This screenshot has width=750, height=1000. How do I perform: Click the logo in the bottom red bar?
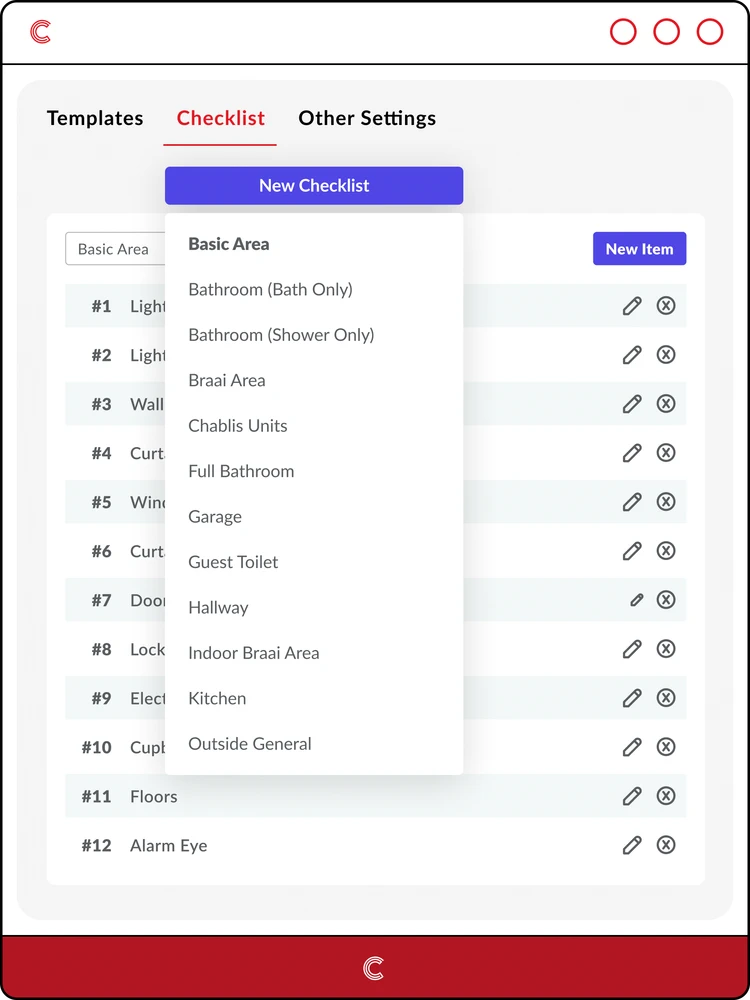click(x=374, y=967)
